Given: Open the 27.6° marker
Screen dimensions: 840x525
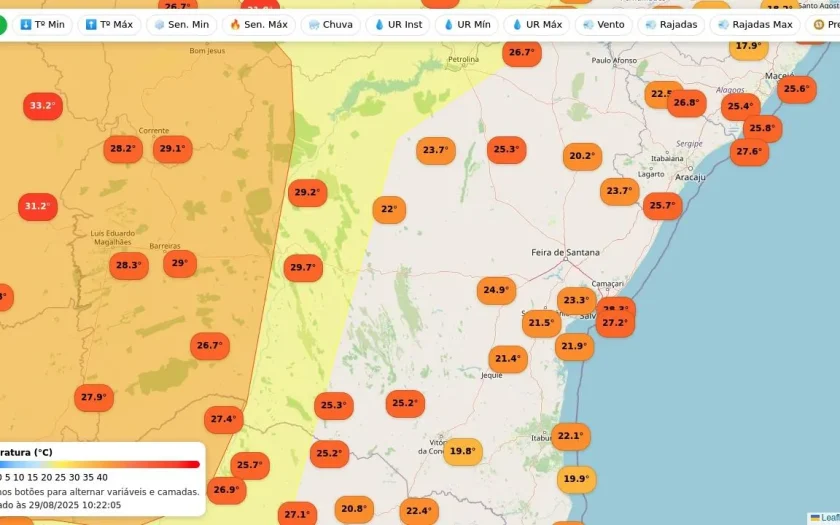Looking at the screenshot, I should [749, 152].
